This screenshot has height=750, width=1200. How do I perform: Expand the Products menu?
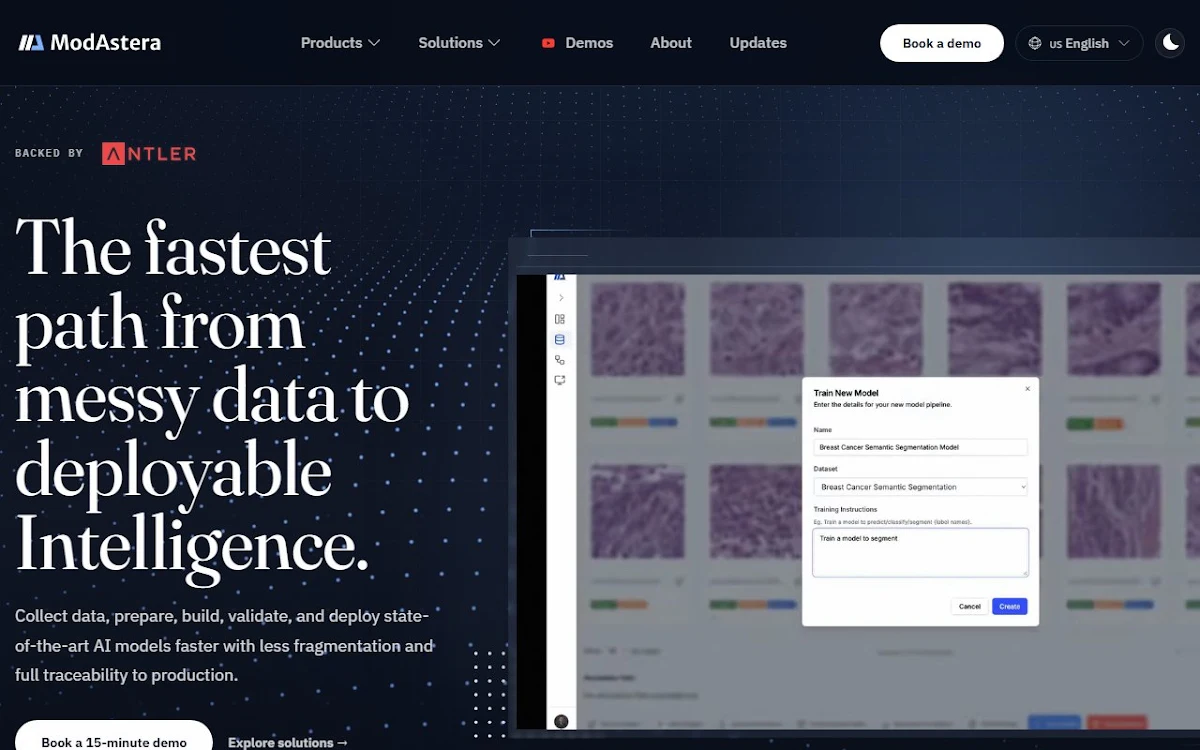coord(340,43)
